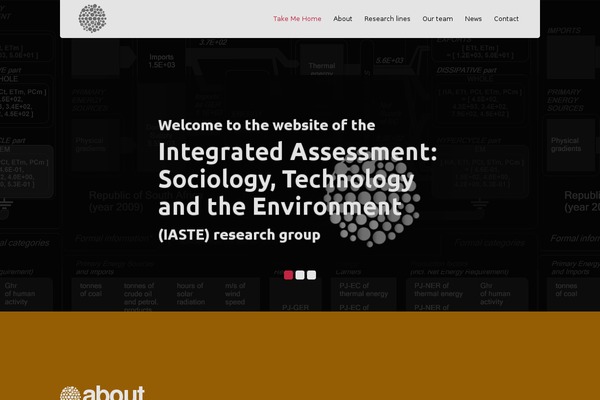
Task: Switch to the second slide indicator
Action: (300, 275)
